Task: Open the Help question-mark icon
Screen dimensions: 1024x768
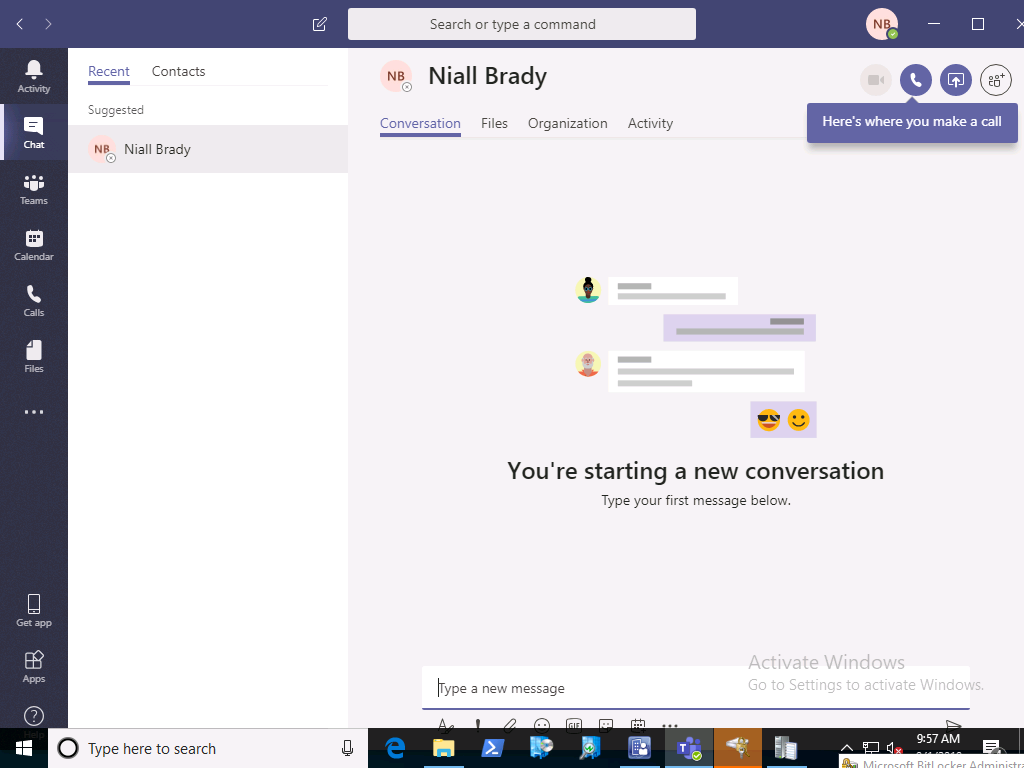Action: pos(33,716)
